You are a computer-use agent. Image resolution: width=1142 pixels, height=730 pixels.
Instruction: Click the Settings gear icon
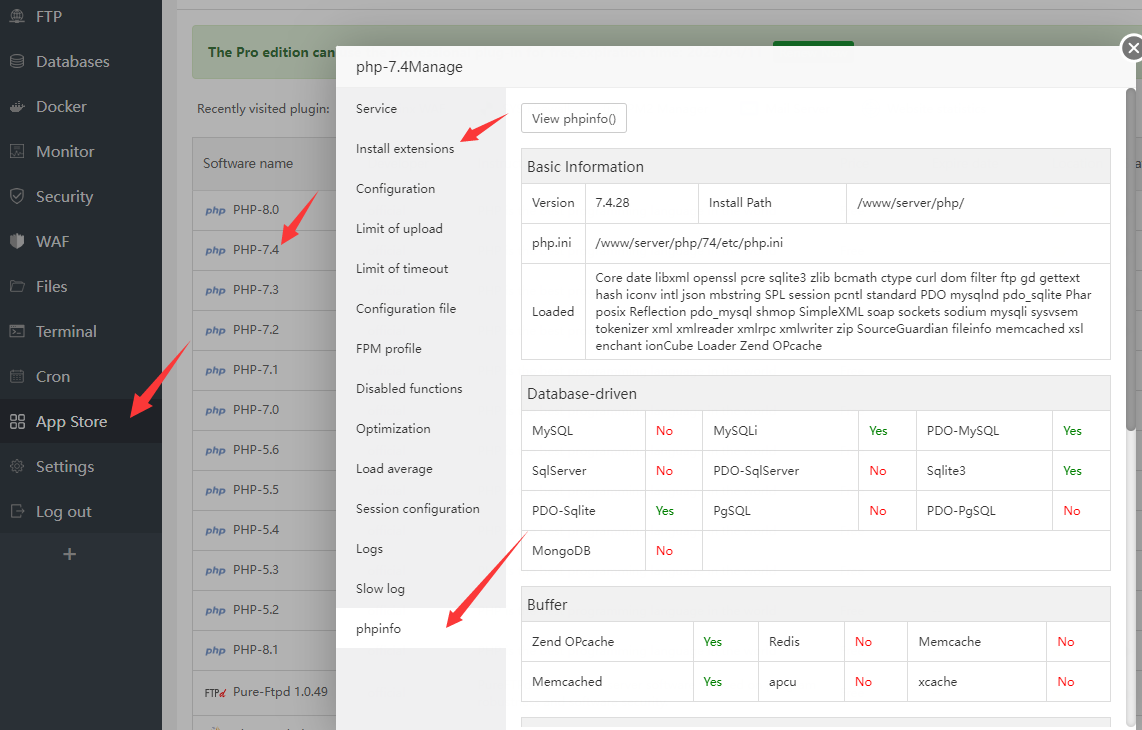click(x=17, y=466)
